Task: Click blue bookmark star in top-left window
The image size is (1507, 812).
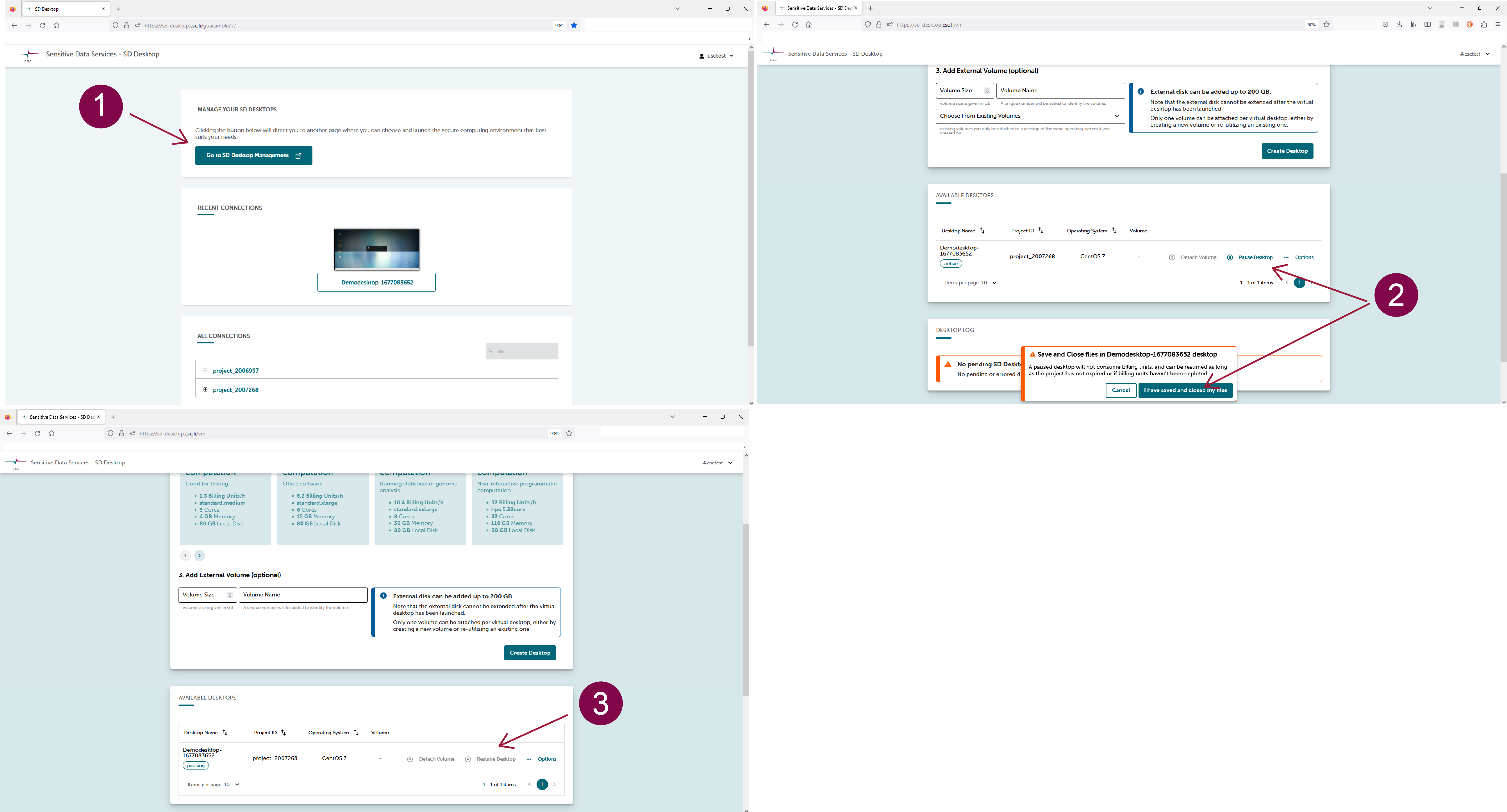Action: coord(574,25)
